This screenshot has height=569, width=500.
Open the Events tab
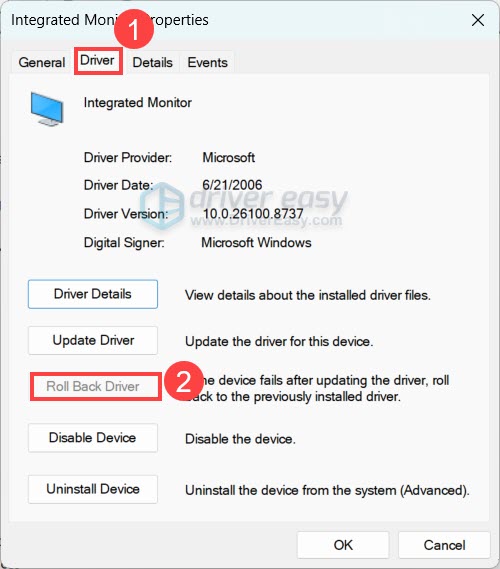(208, 62)
